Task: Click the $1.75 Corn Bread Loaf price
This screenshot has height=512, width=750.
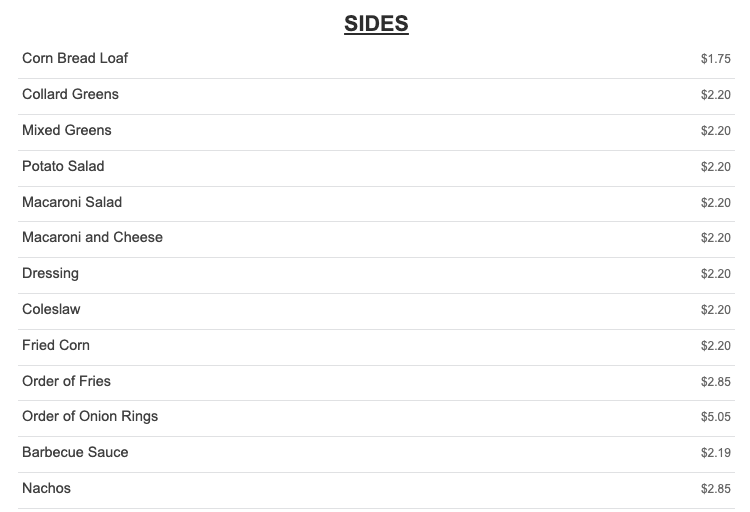Action: (716, 59)
